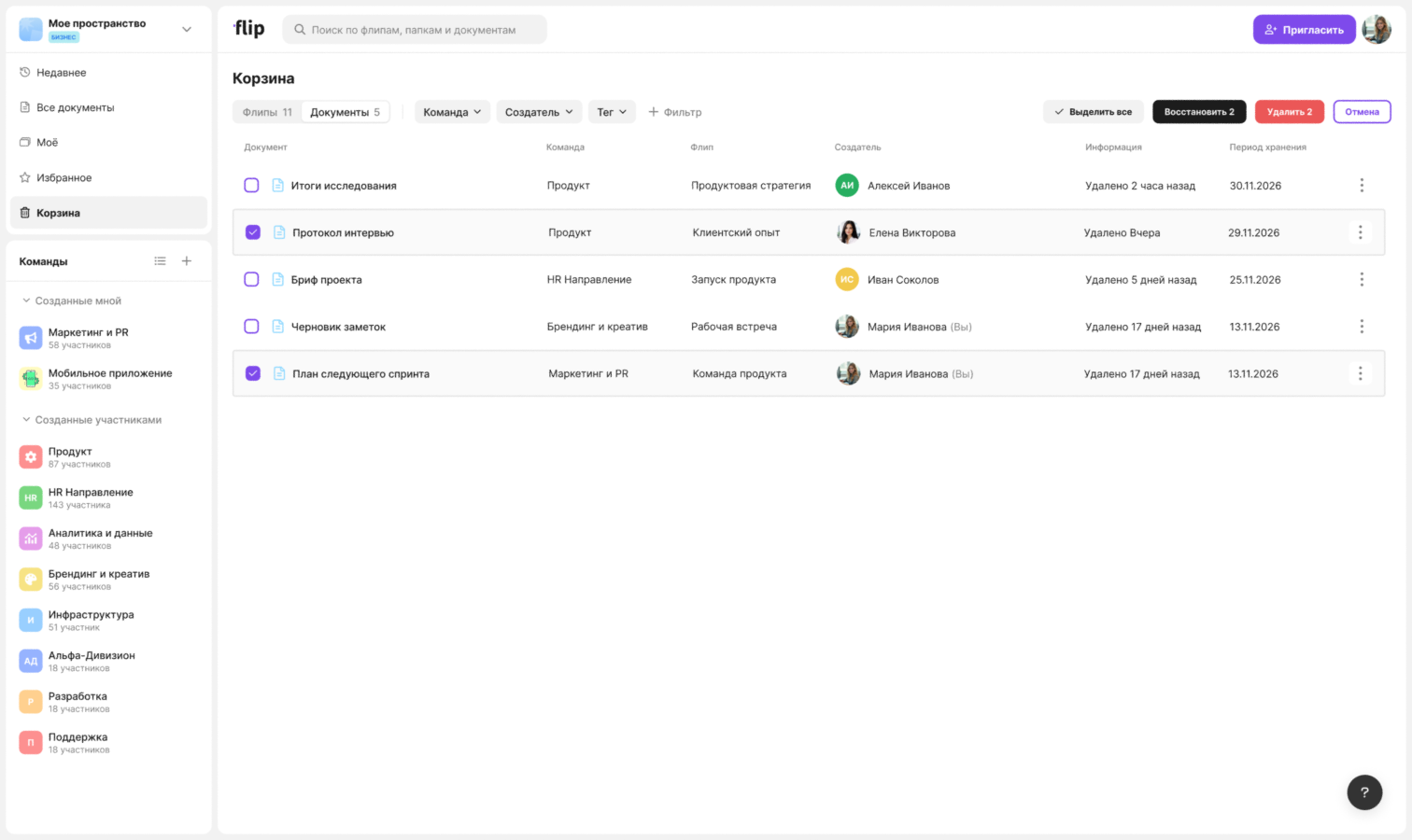Open the Тег filter dropdown
The height and width of the screenshot is (840, 1412).
tap(612, 112)
